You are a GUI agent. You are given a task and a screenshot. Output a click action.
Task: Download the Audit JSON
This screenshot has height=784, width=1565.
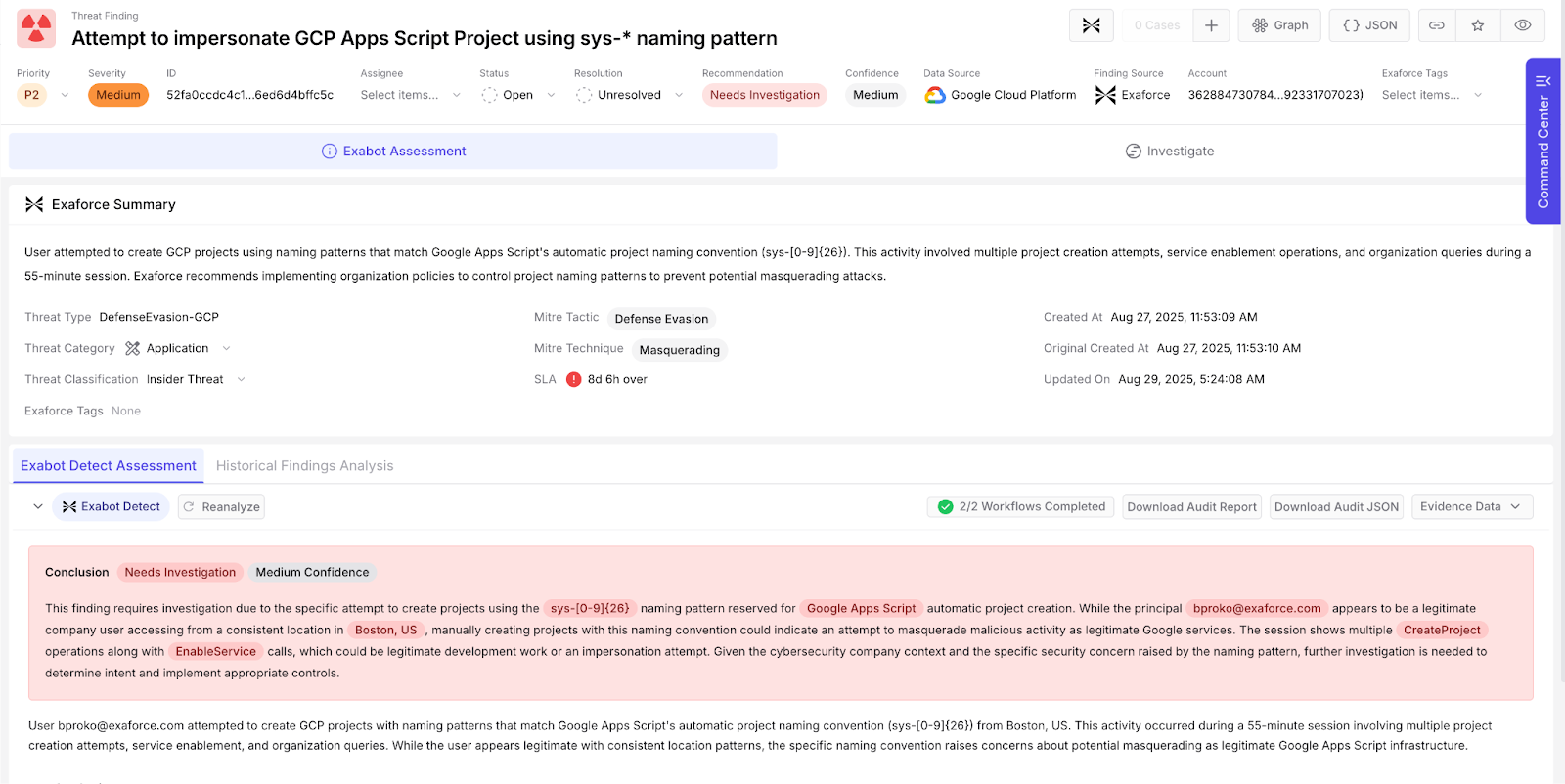point(1336,506)
